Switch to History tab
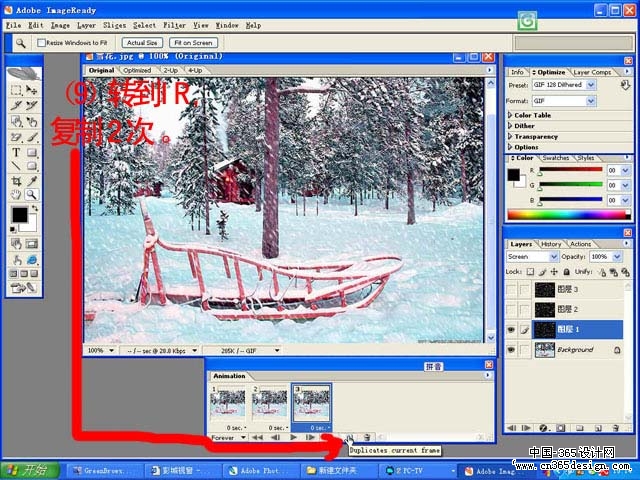 pos(551,244)
